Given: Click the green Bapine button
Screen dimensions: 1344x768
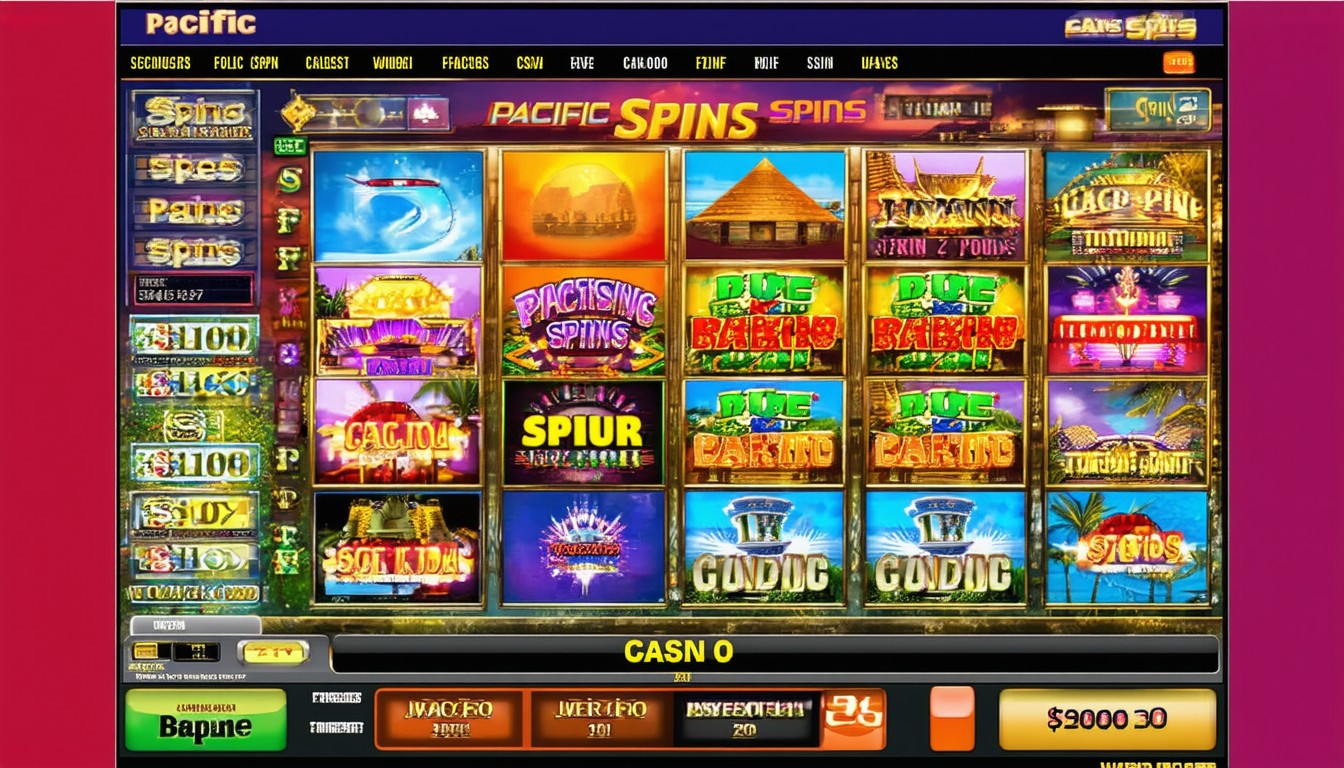Looking at the screenshot, I should pos(205,719).
